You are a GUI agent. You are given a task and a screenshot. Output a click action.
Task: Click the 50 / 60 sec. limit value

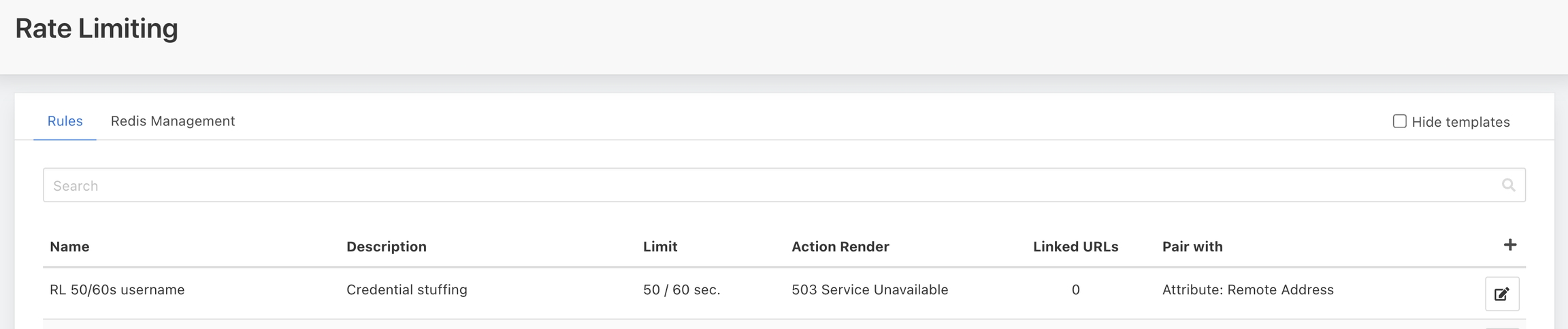681,290
